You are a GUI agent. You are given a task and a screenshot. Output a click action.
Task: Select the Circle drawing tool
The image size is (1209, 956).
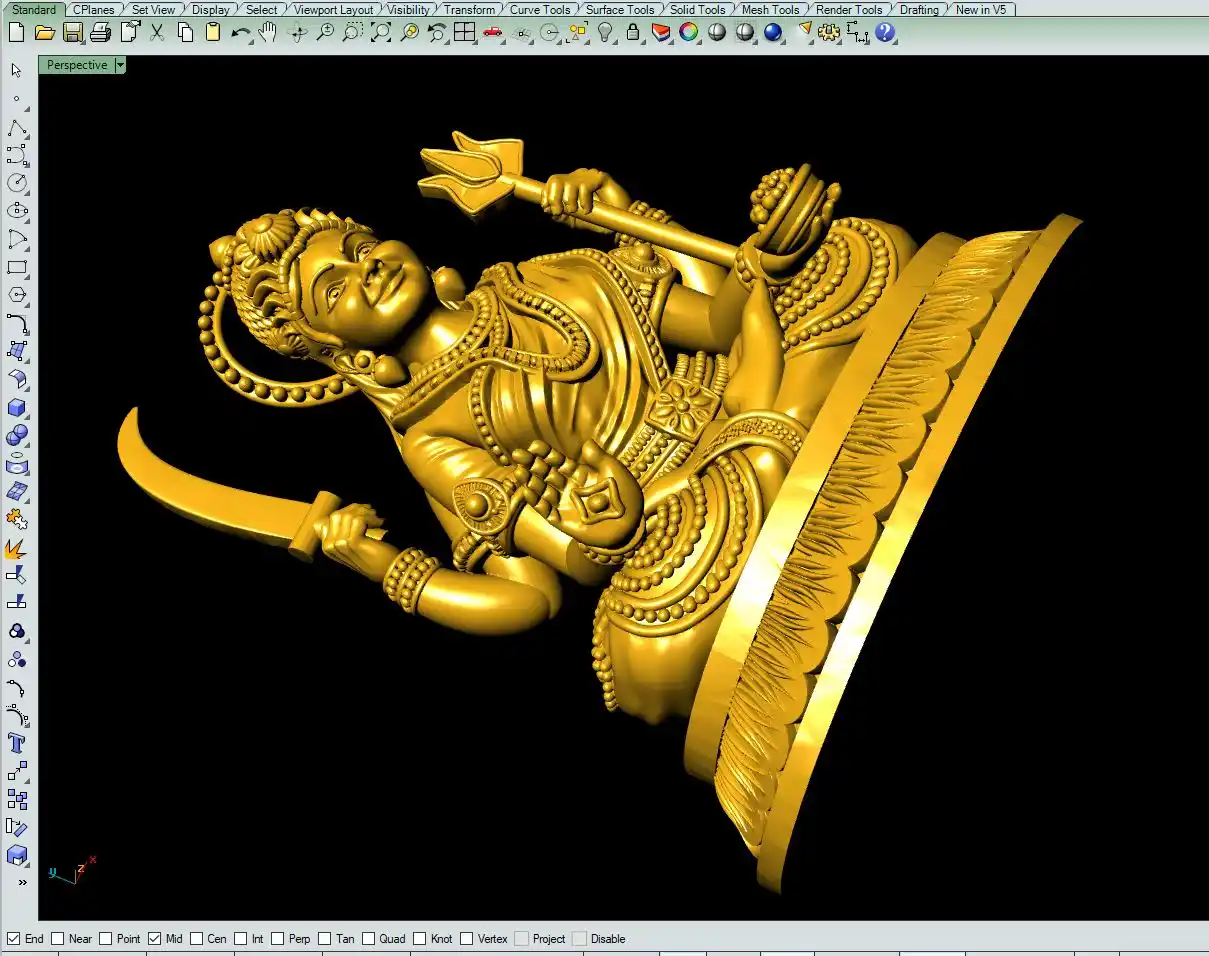[x=17, y=183]
